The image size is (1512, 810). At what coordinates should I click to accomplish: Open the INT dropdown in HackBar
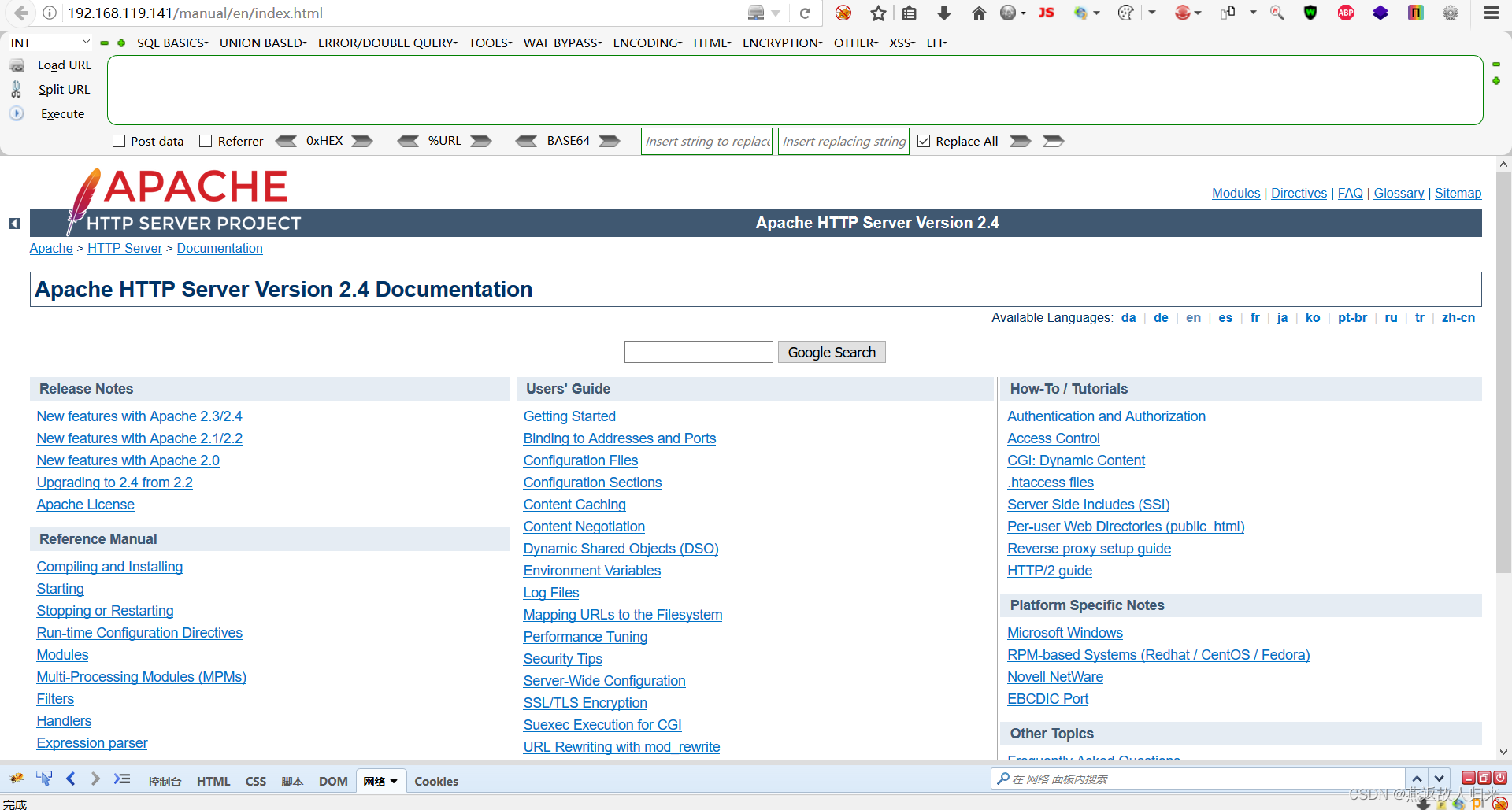[51, 43]
